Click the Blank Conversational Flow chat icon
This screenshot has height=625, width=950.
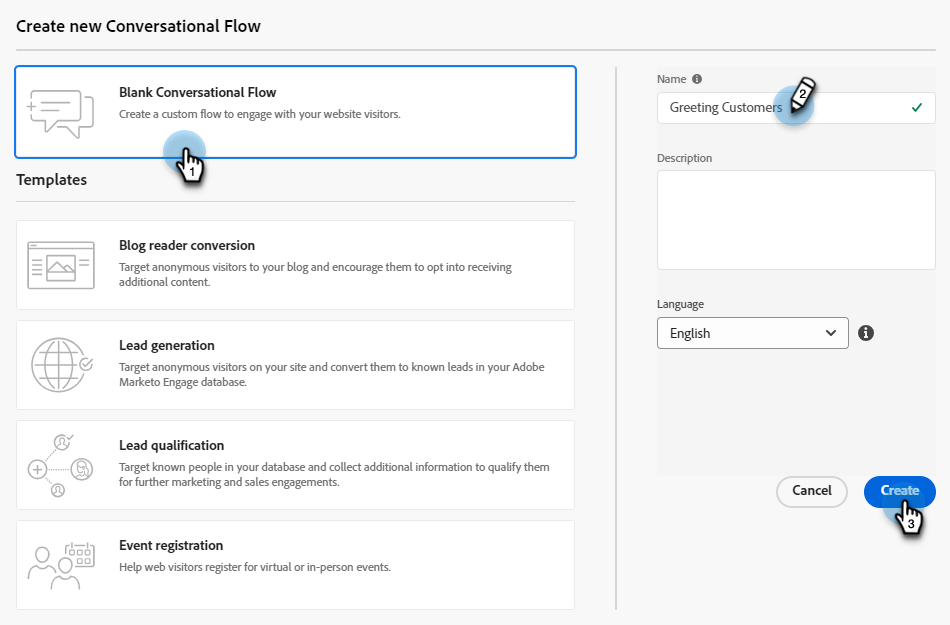click(61, 111)
